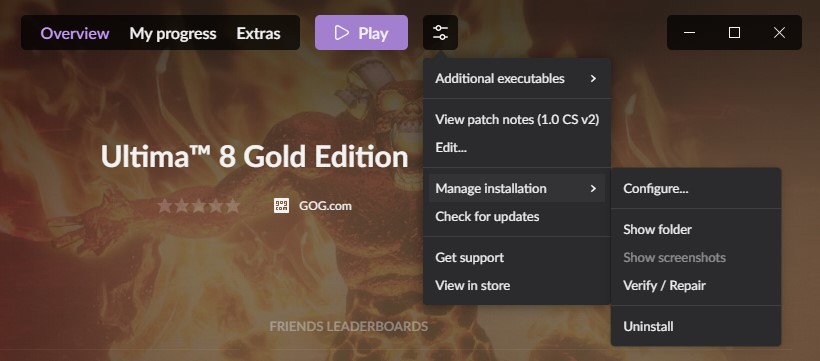Image resolution: width=820 pixels, height=361 pixels.
Task: Click Uninstall in the submenu
Action: pyautogui.click(x=648, y=326)
